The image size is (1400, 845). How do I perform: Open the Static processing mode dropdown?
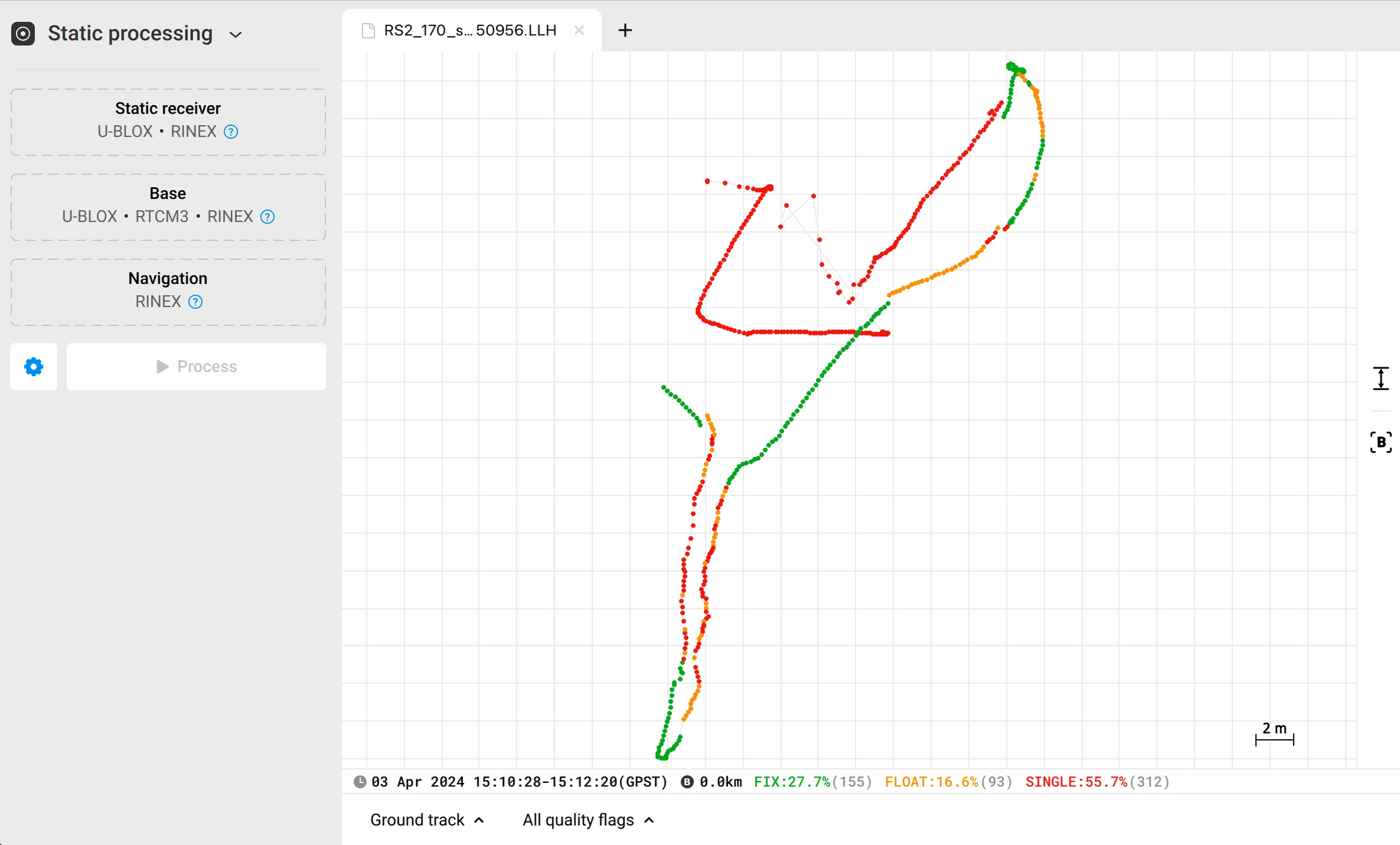coord(236,35)
